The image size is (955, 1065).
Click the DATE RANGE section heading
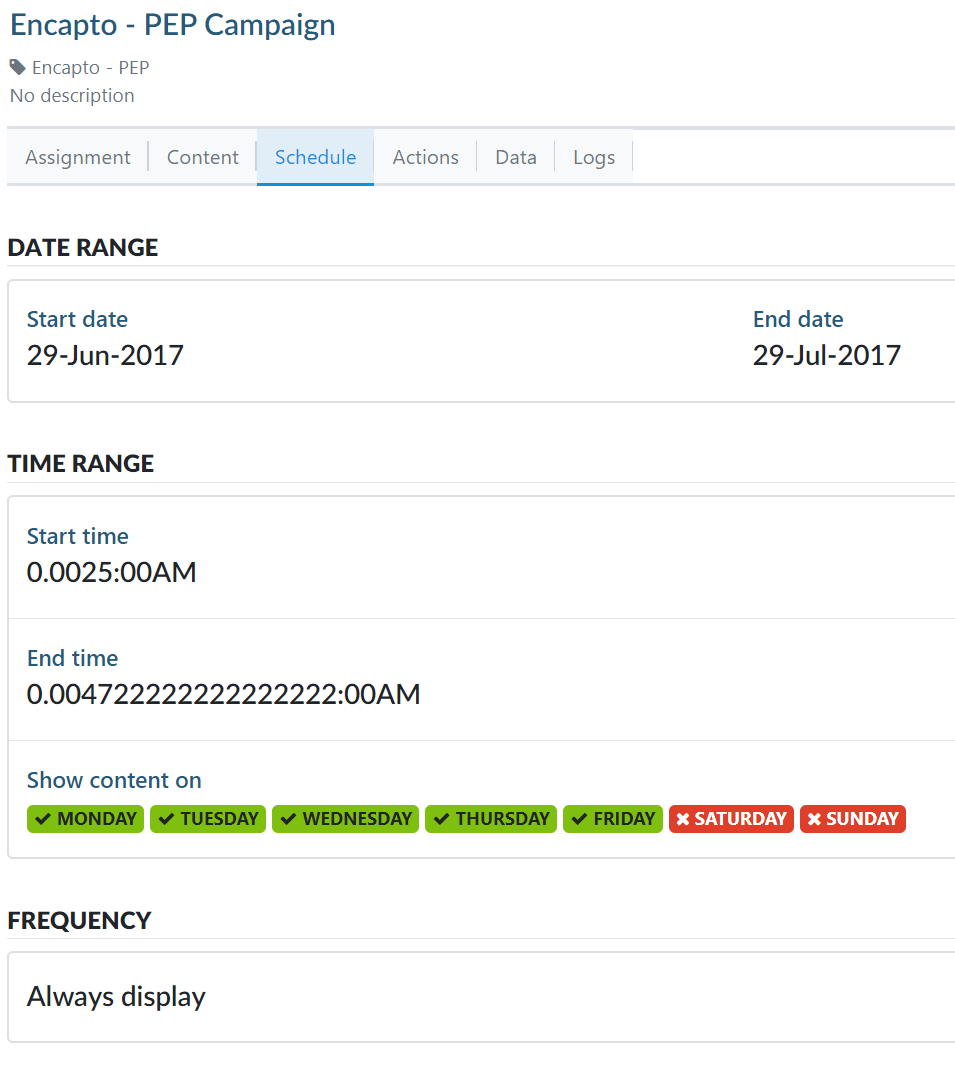[83, 247]
